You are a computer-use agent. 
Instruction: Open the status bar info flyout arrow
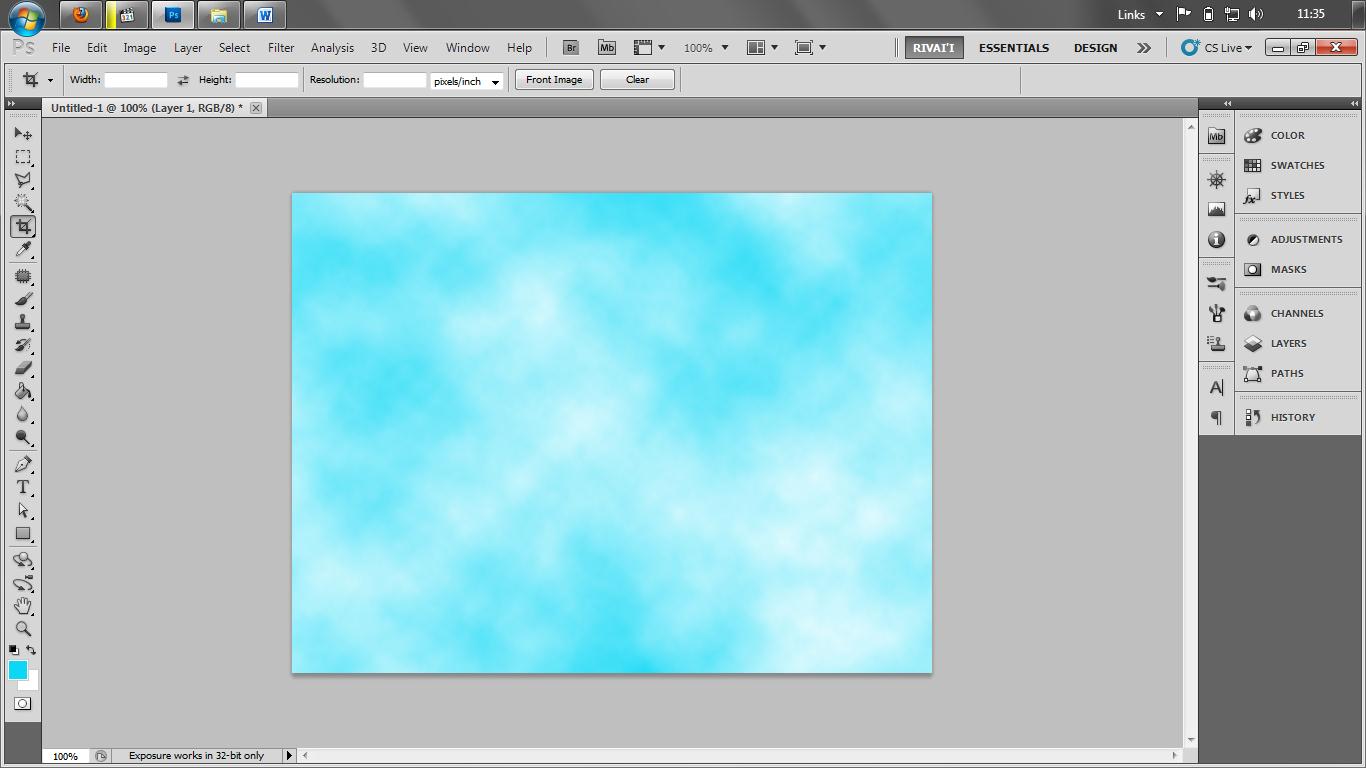(x=289, y=755)
